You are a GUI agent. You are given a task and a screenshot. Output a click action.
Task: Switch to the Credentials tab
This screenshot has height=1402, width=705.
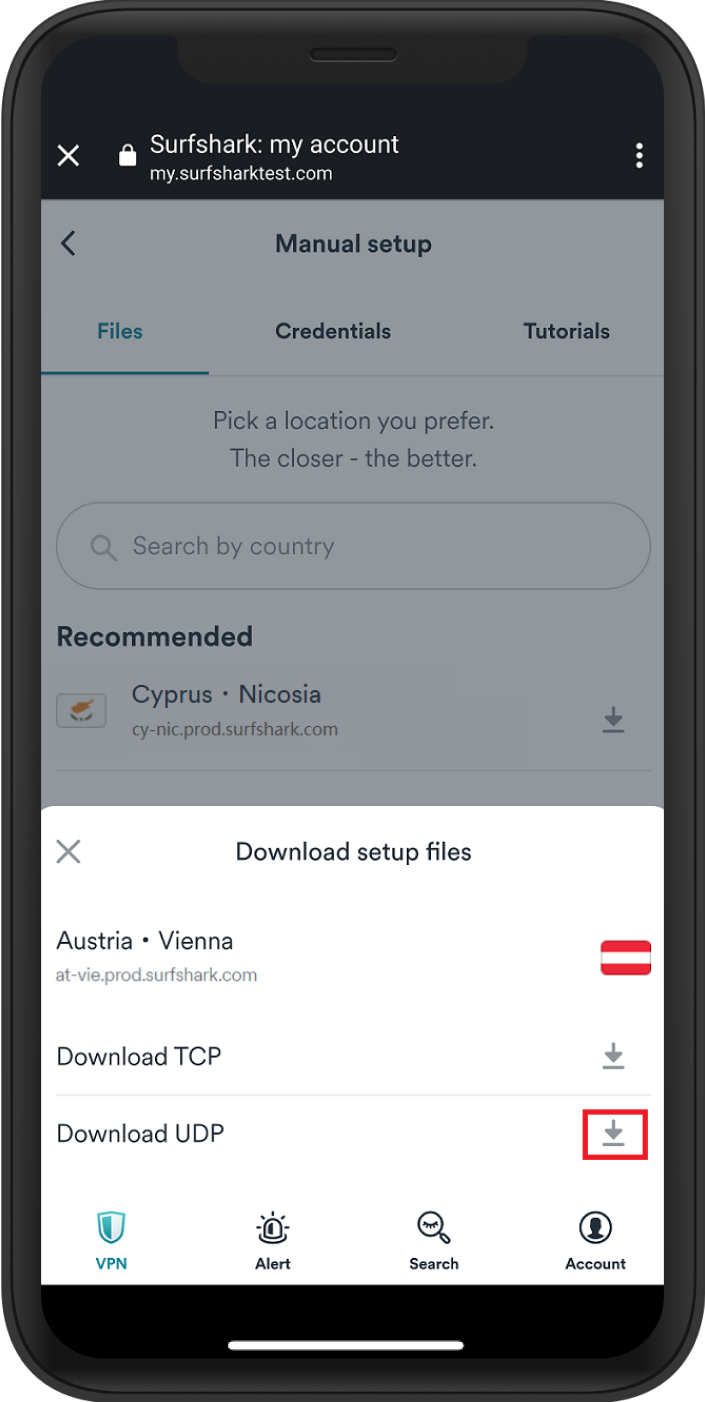tap(333, 331)
